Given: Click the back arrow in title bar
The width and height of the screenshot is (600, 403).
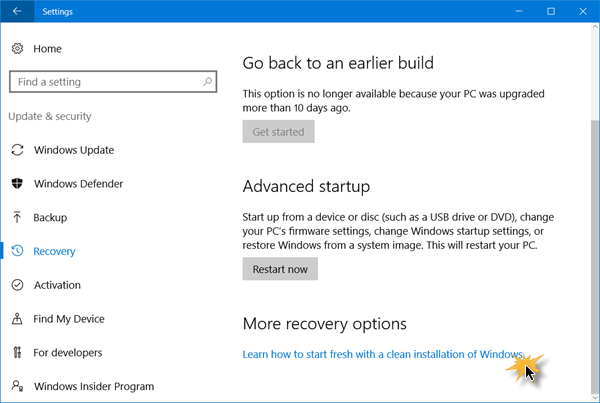Looking at the screenshot, I should tap(18, 11).
